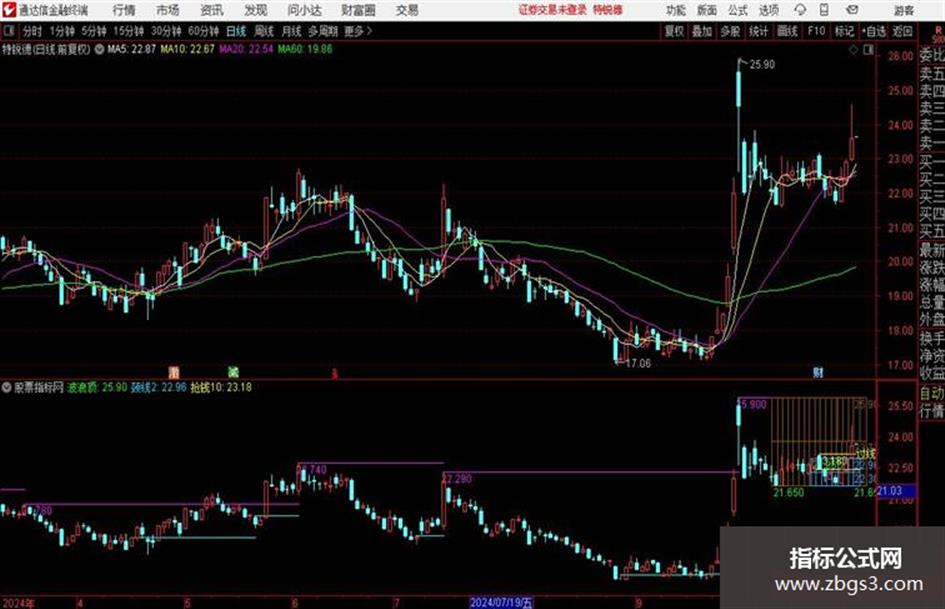Open the 版面 layout menu
The height and width of the screenshot is (609, 945).
706,10
